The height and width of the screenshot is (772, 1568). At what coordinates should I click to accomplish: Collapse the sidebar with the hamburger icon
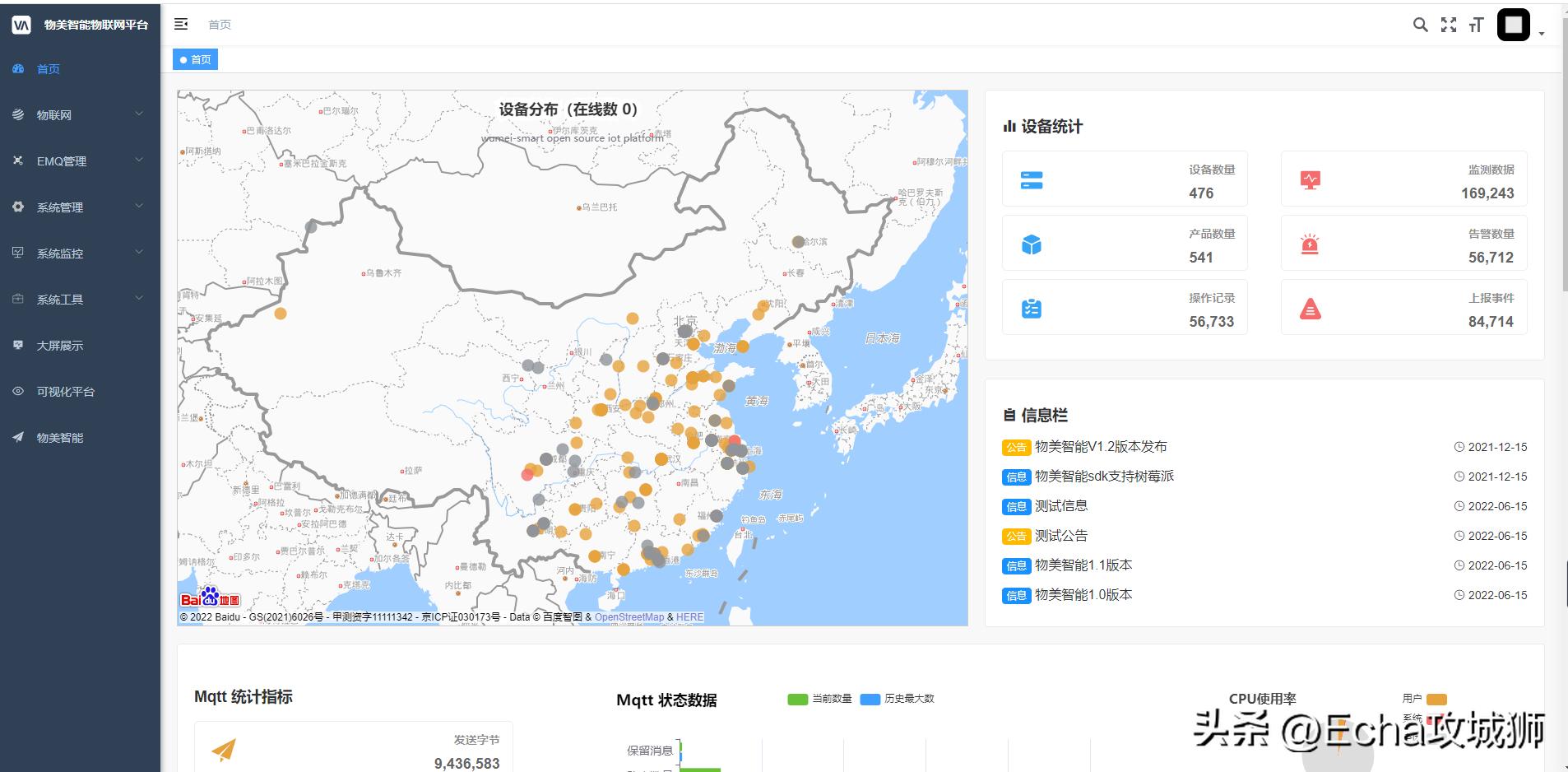tap(182, 24)
